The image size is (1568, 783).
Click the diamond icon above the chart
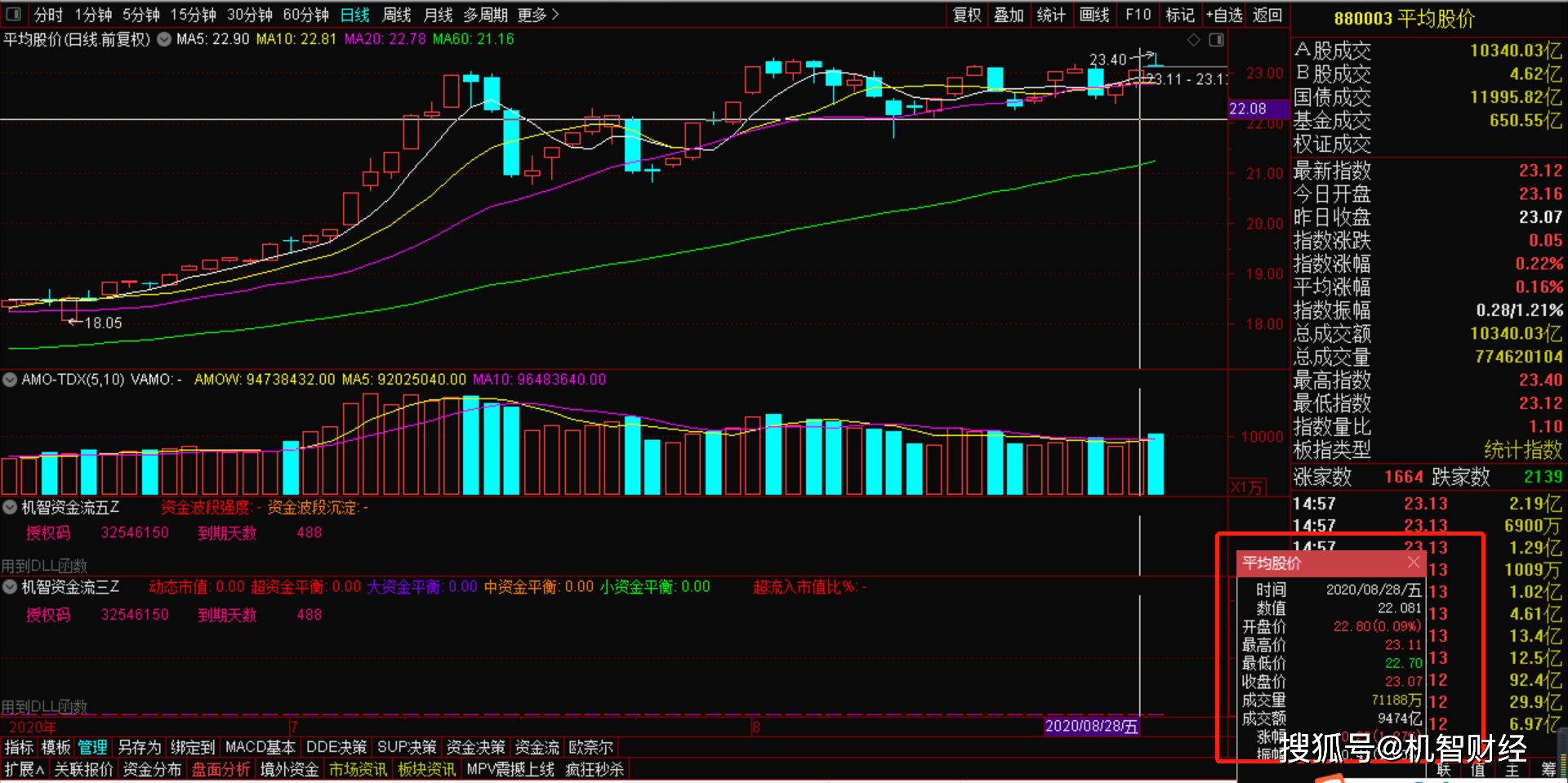pos(1193,40)
